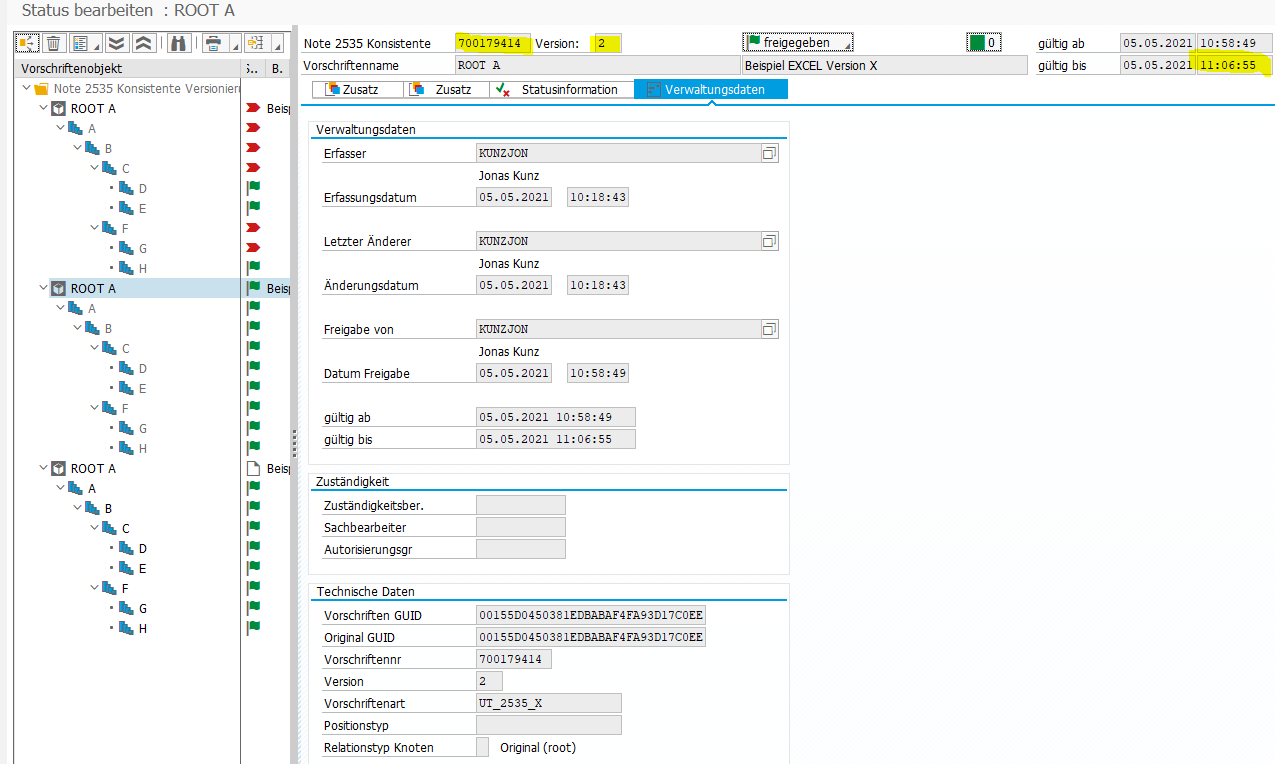Click value help icon beside Erfasser field
Image resolution: width=1275 pixels, height=764 pixels.
tap(769, 154)
